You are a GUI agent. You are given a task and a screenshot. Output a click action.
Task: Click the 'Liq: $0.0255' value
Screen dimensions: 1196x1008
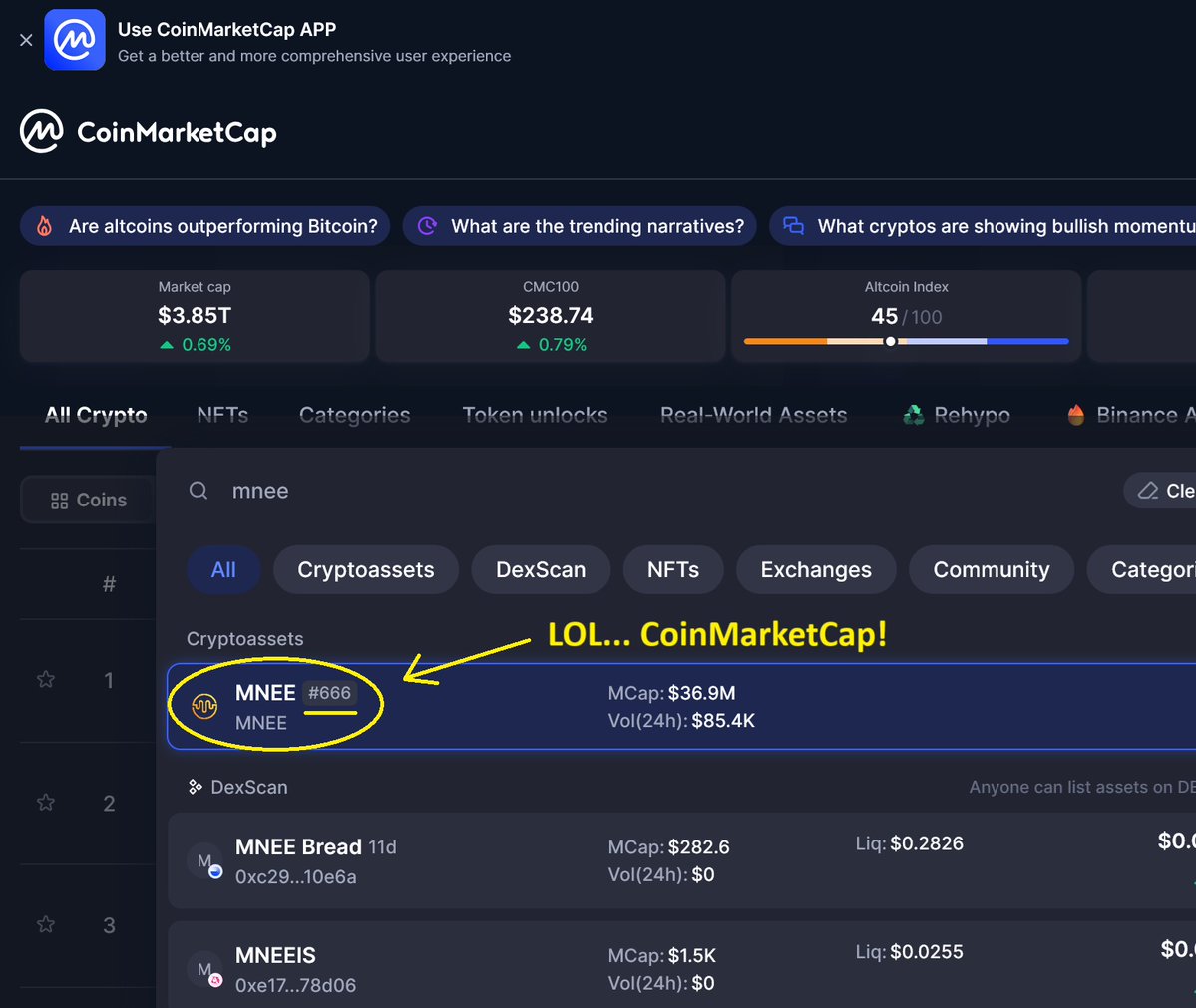click(x=909, y=951)
